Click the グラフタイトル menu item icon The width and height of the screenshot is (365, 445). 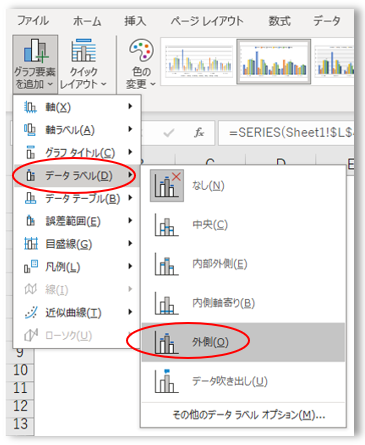click(x=30, y=152)
